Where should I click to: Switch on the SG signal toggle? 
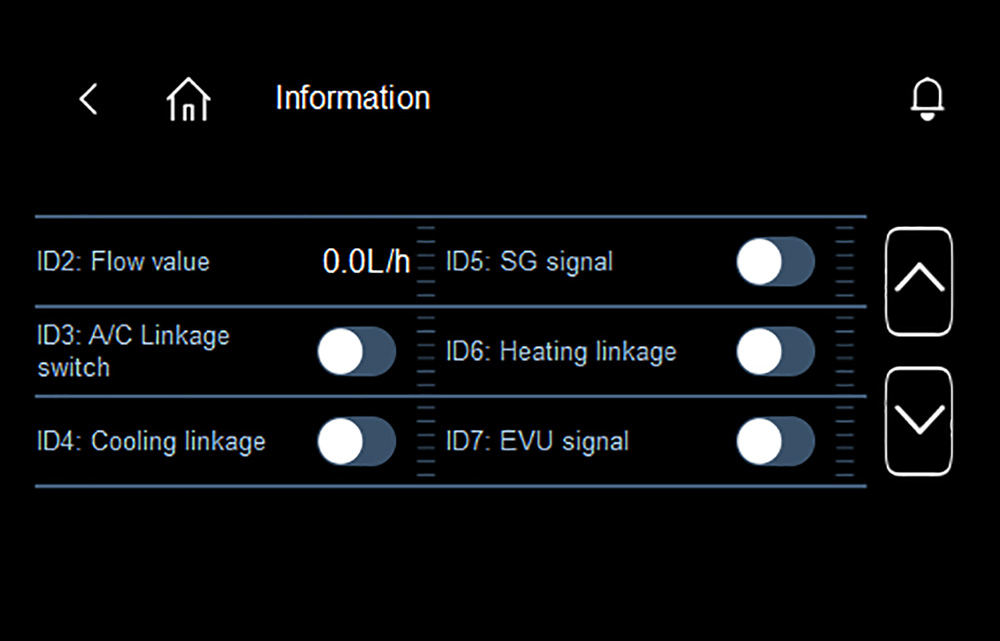point(775,262)
